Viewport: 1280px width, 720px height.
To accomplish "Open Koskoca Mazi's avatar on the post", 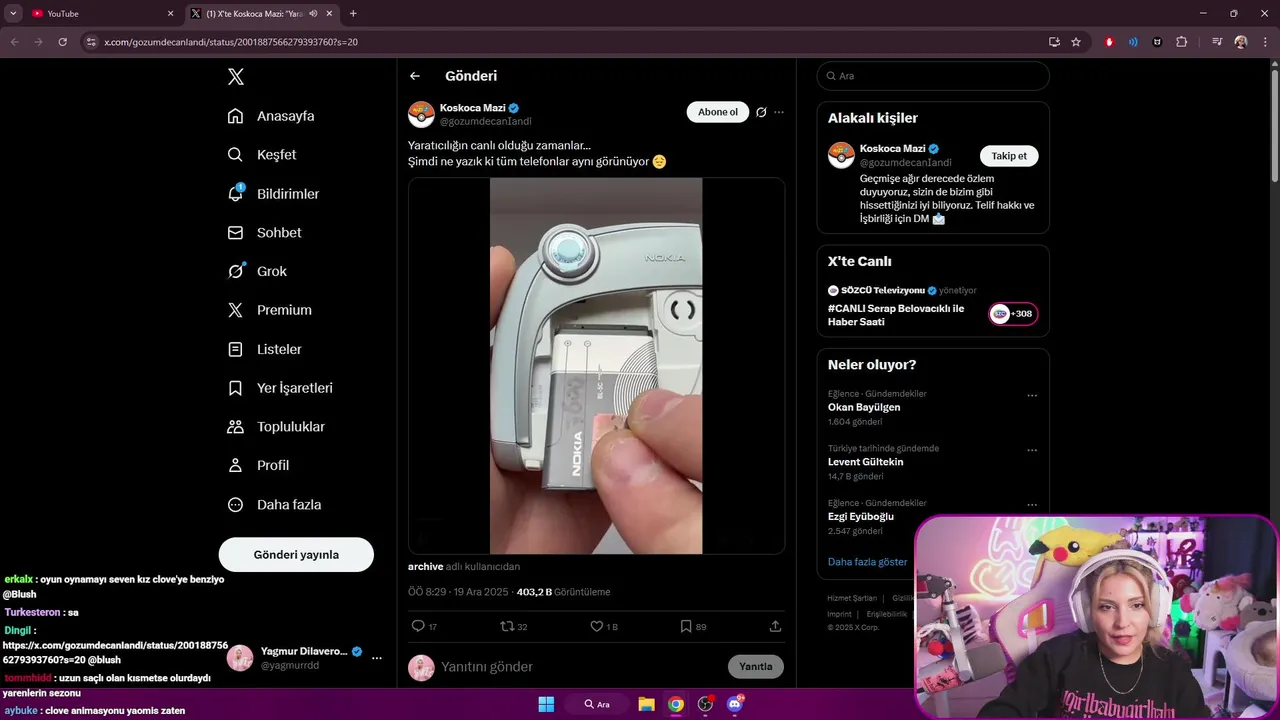I will (x=421, y=114).
